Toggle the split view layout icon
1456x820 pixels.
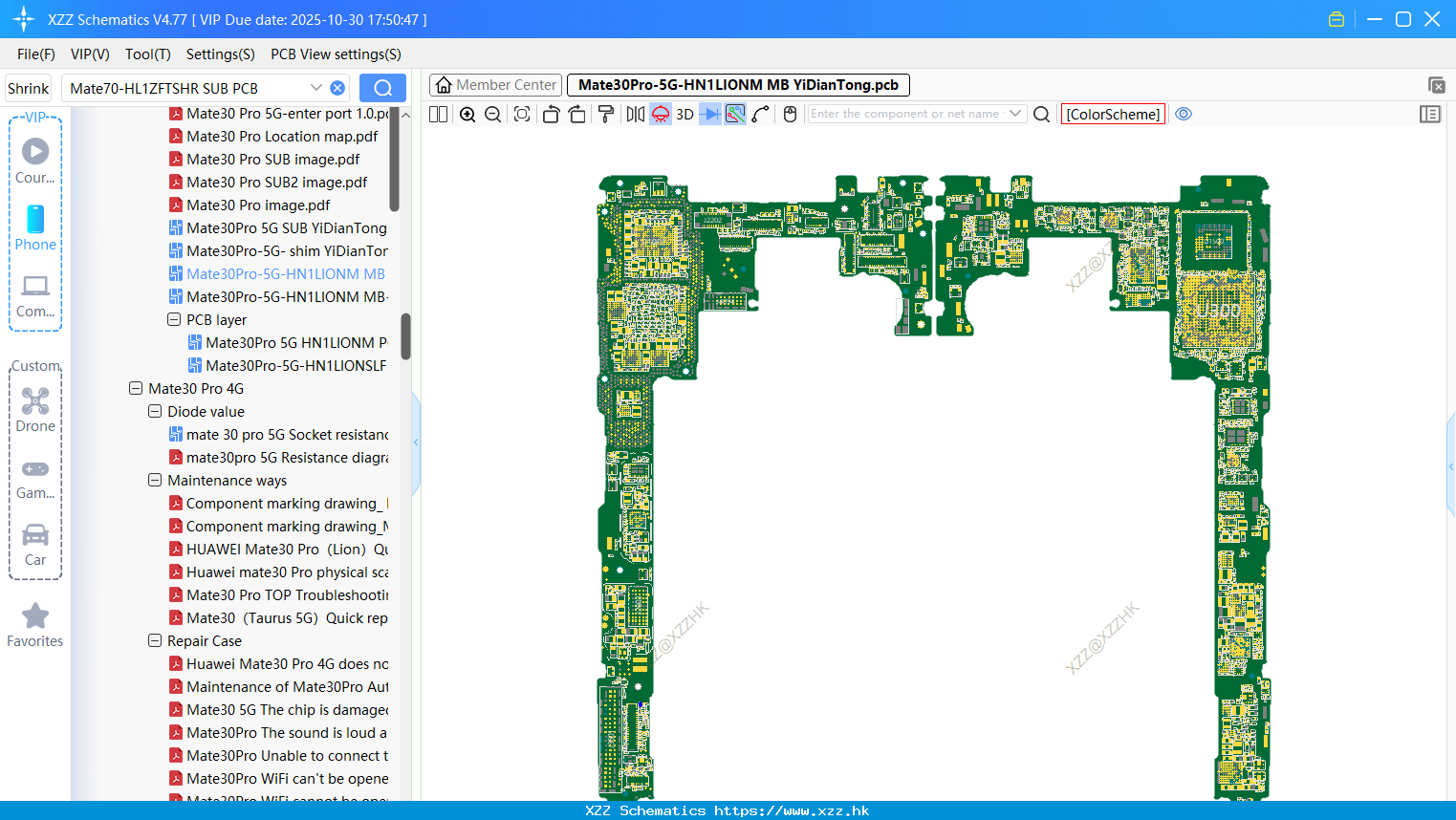[438, 114]
